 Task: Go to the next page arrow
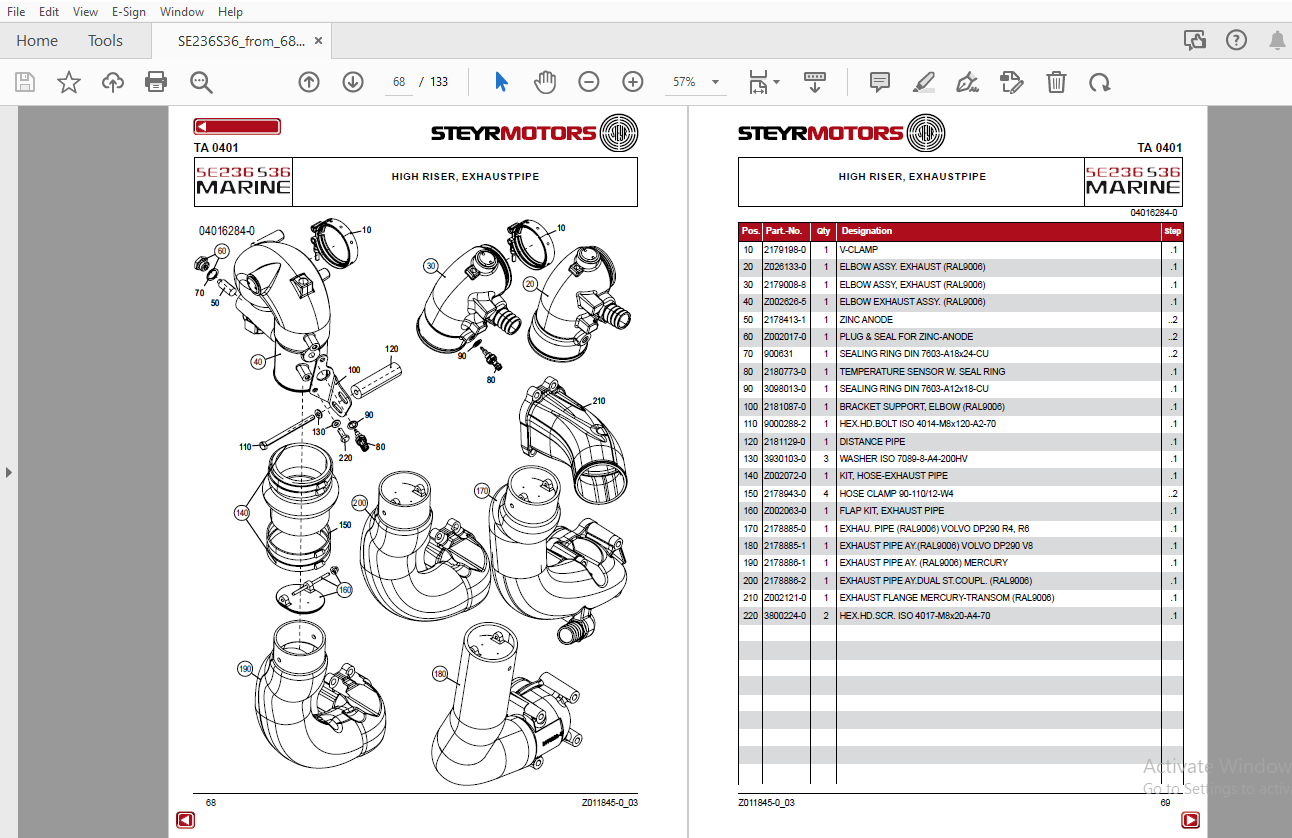(x=353, y=82)
